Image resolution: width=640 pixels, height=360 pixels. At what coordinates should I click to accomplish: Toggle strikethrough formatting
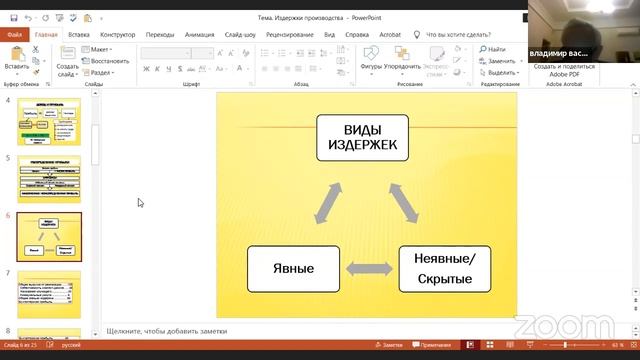click(x=191, y=69)
